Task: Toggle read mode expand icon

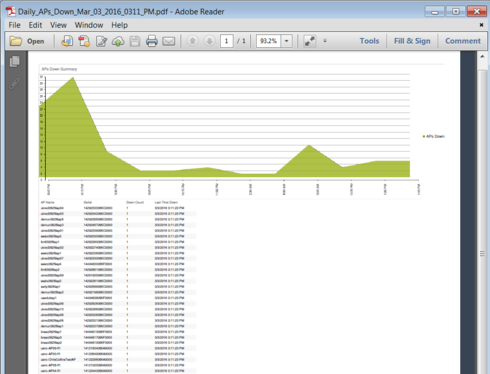Action: 310,41
